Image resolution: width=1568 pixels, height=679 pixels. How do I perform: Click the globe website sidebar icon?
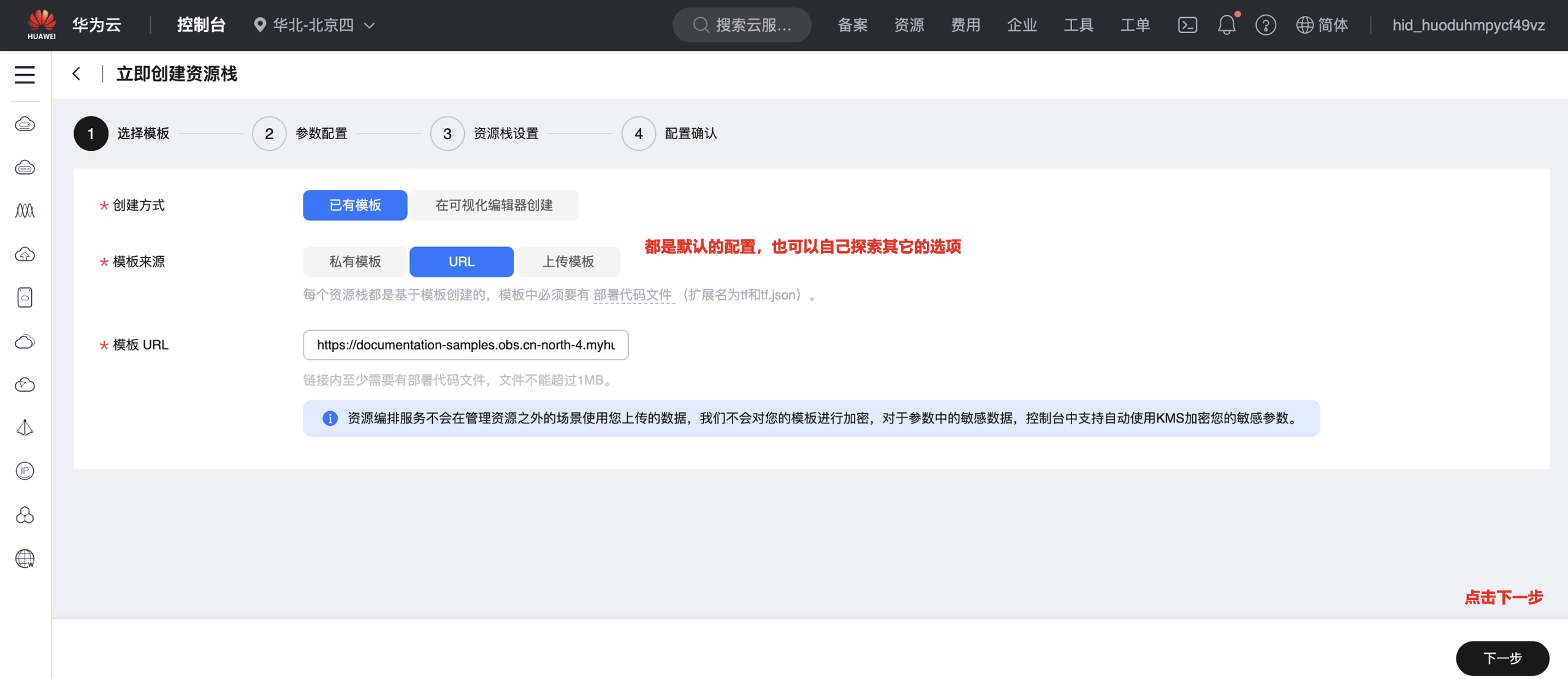click(25, 558)
